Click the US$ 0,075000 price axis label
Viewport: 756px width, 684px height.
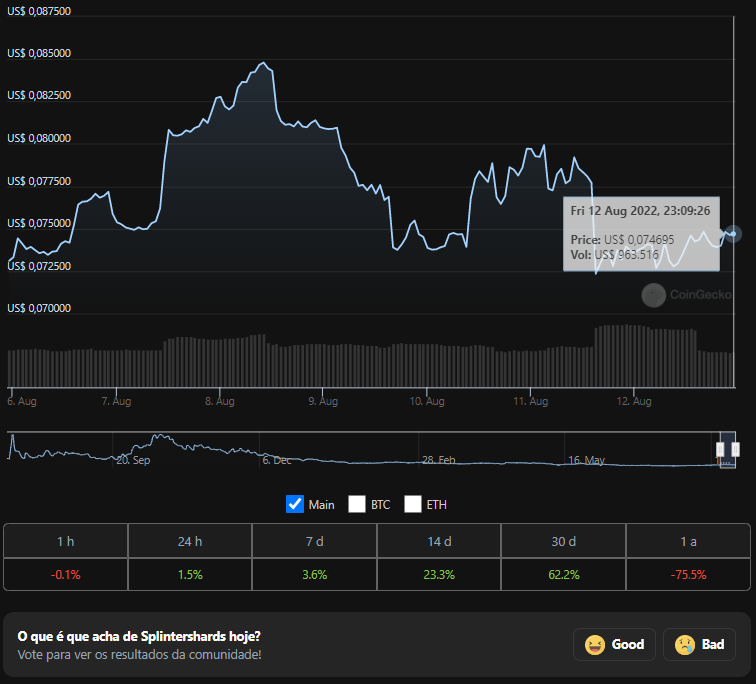click(39, 223)
